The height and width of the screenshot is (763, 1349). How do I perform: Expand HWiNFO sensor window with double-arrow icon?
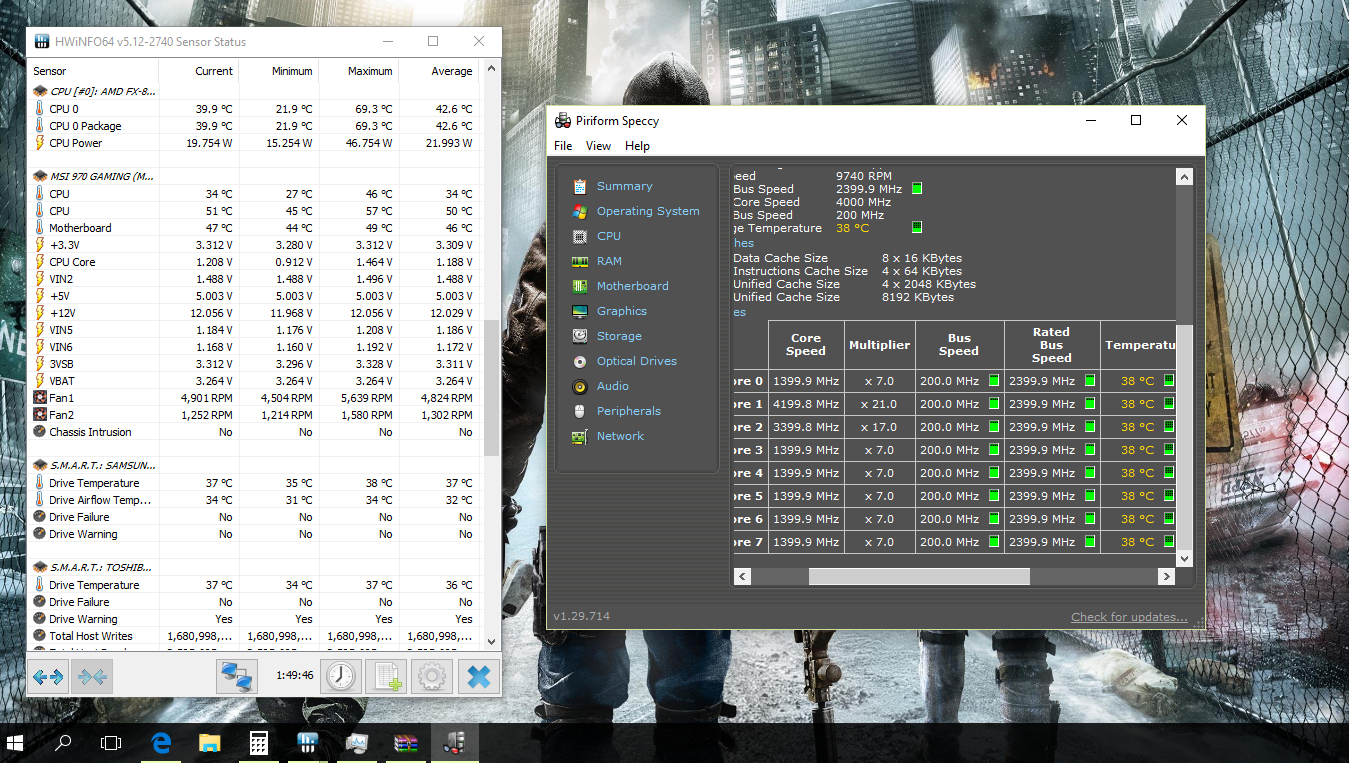[x=48, y=677]
